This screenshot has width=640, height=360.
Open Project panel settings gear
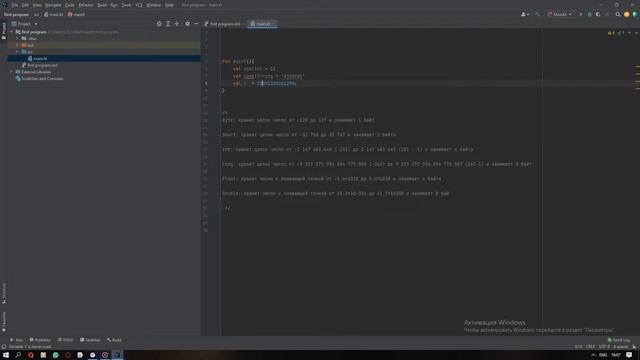187,24
